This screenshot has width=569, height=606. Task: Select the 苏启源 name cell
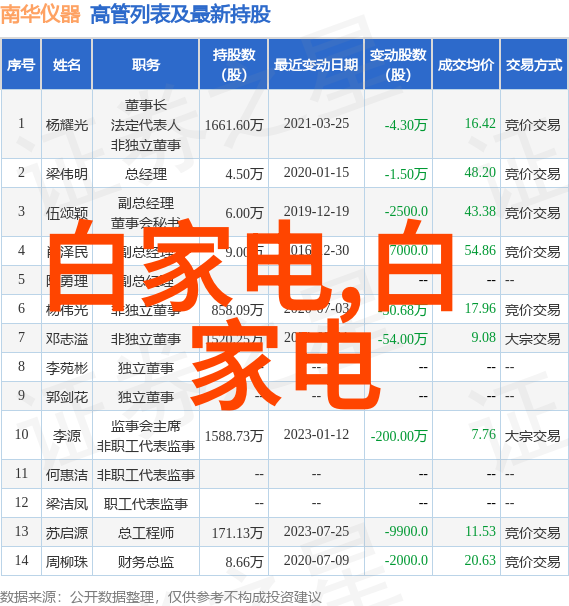coord(67,533)
